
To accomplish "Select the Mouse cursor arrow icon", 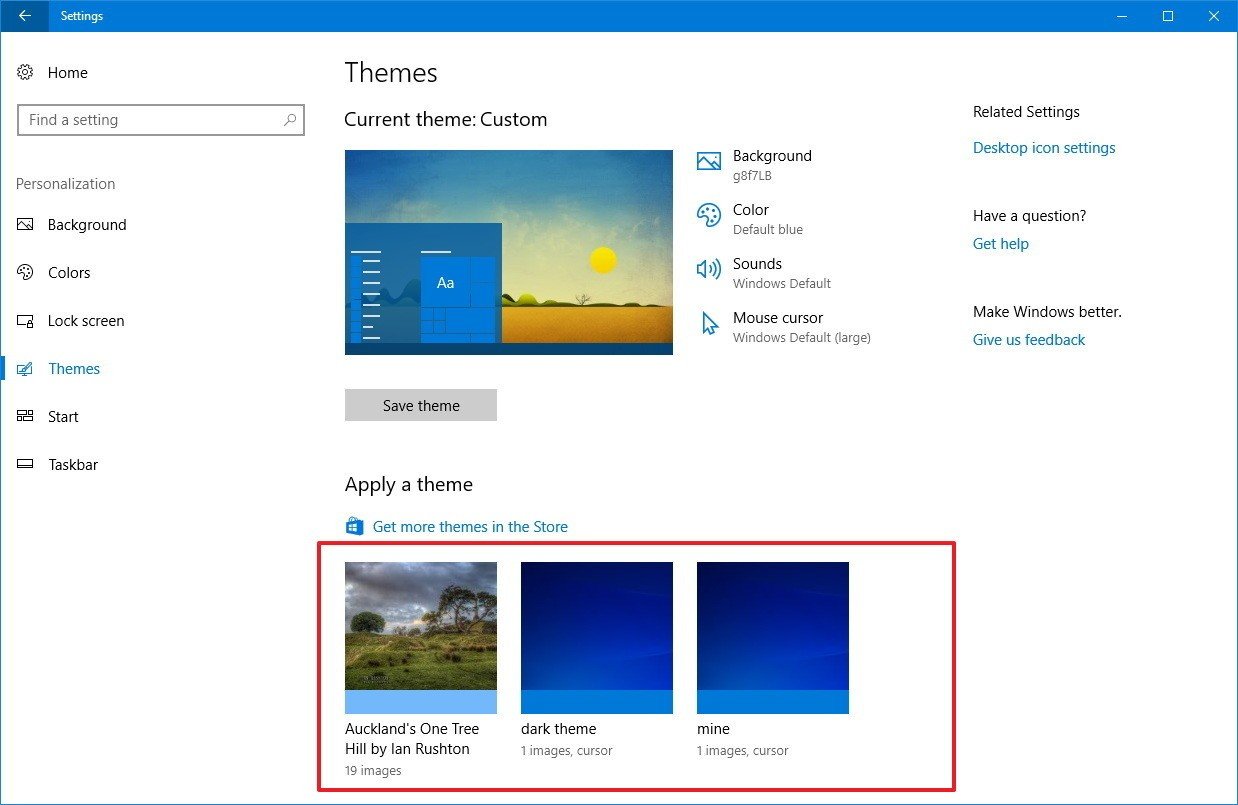I will pos(708,323).
